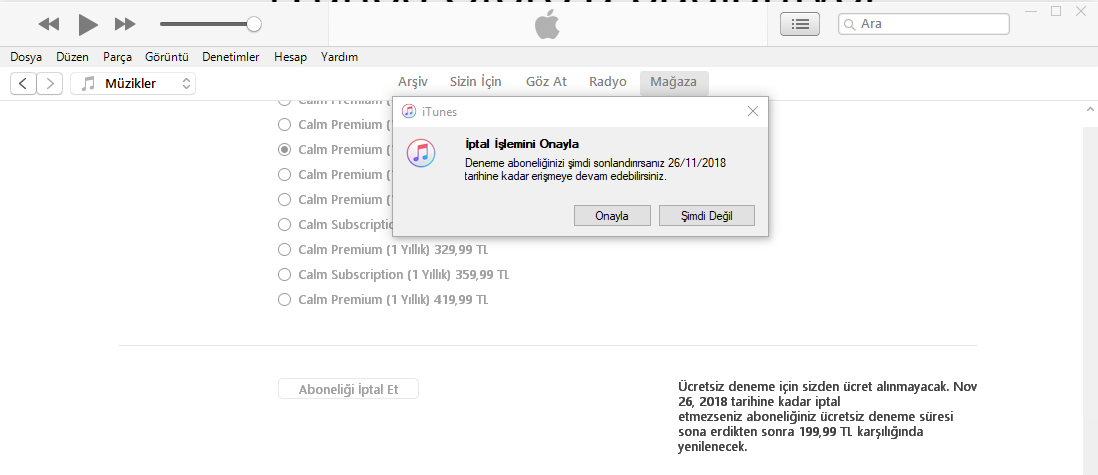This screenshot has width=1098, height=475.
Task: Select the Calm Subscription radio just above 329,99 TL
Action: click(x=284, y=224)
